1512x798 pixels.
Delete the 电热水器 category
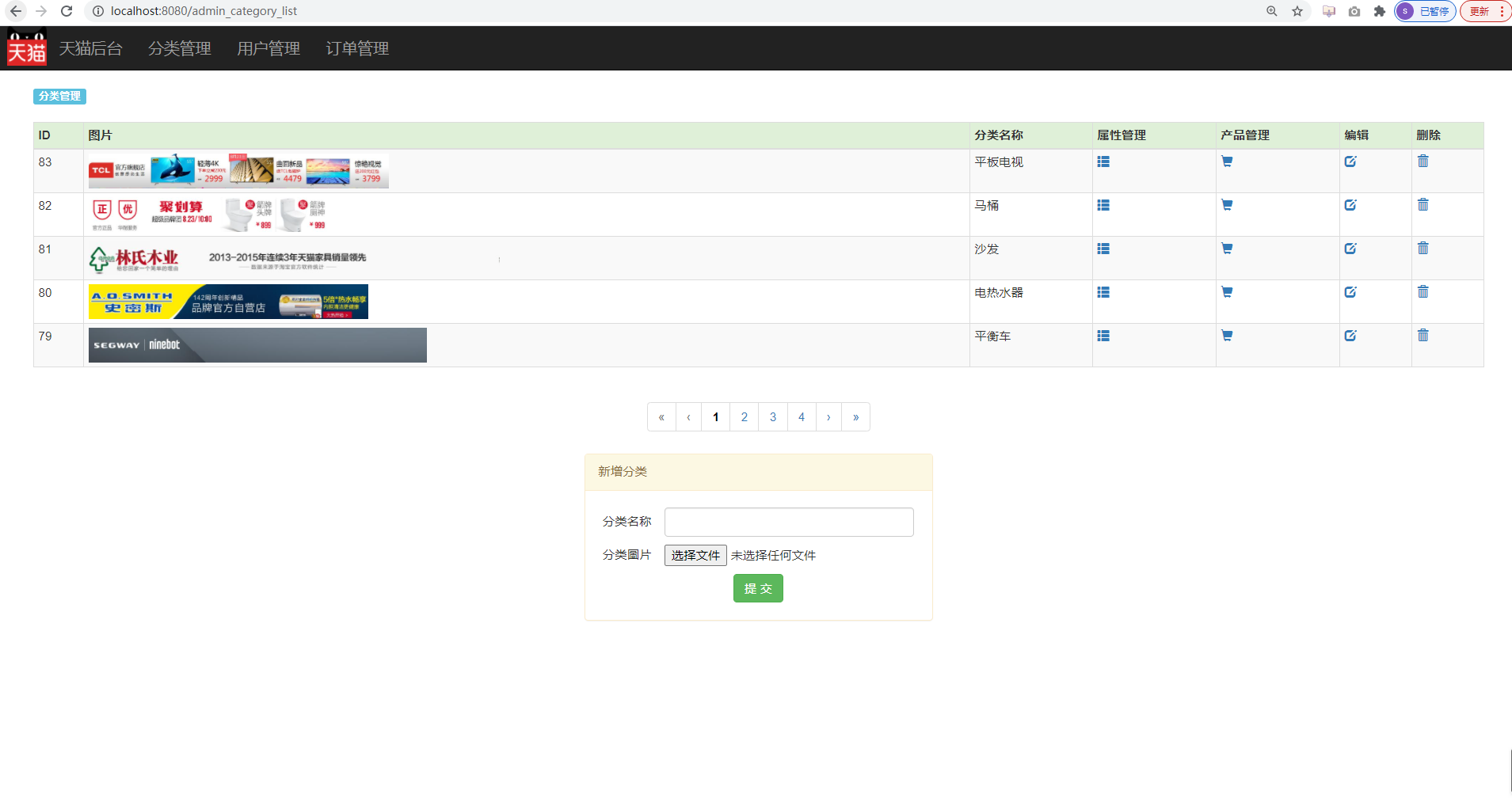pos(1423,292)
